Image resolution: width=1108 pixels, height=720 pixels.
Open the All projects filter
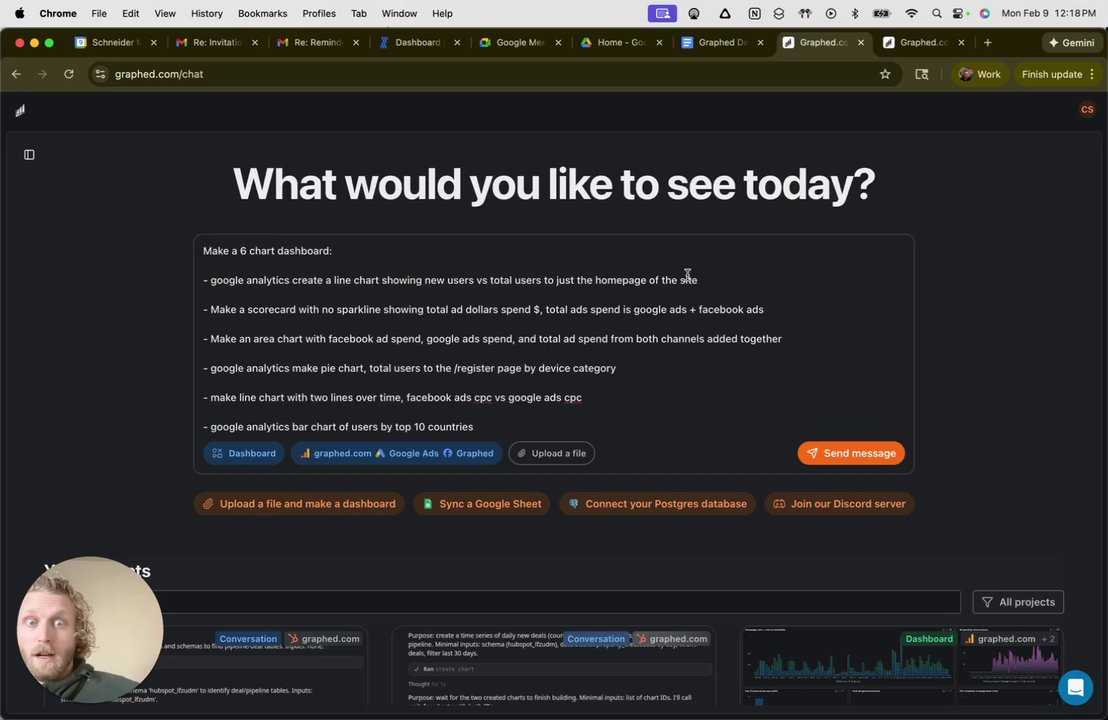click(1018, 602)
